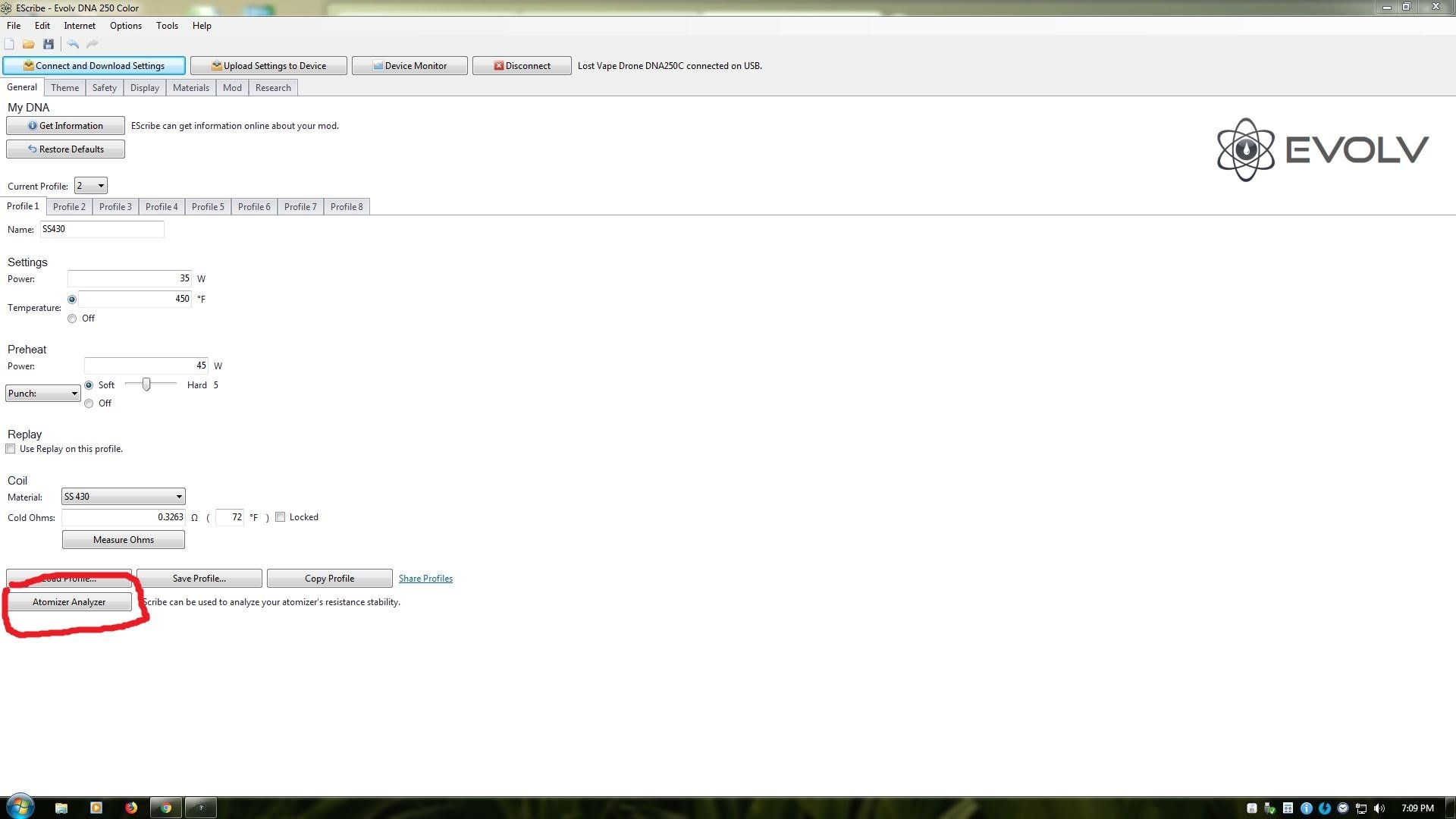Click the Open folder toolbar icon

(x=29, y=44)
